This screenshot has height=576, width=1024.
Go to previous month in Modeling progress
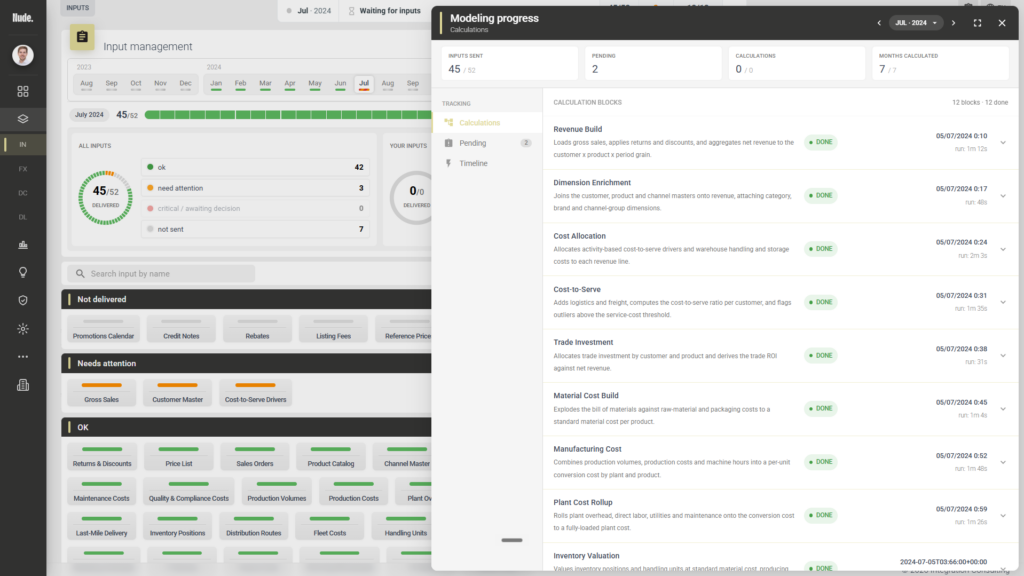(879, 23)
